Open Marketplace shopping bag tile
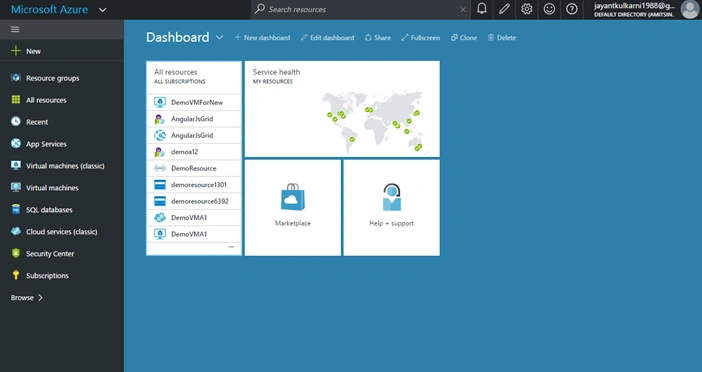 tap(293, 208)
